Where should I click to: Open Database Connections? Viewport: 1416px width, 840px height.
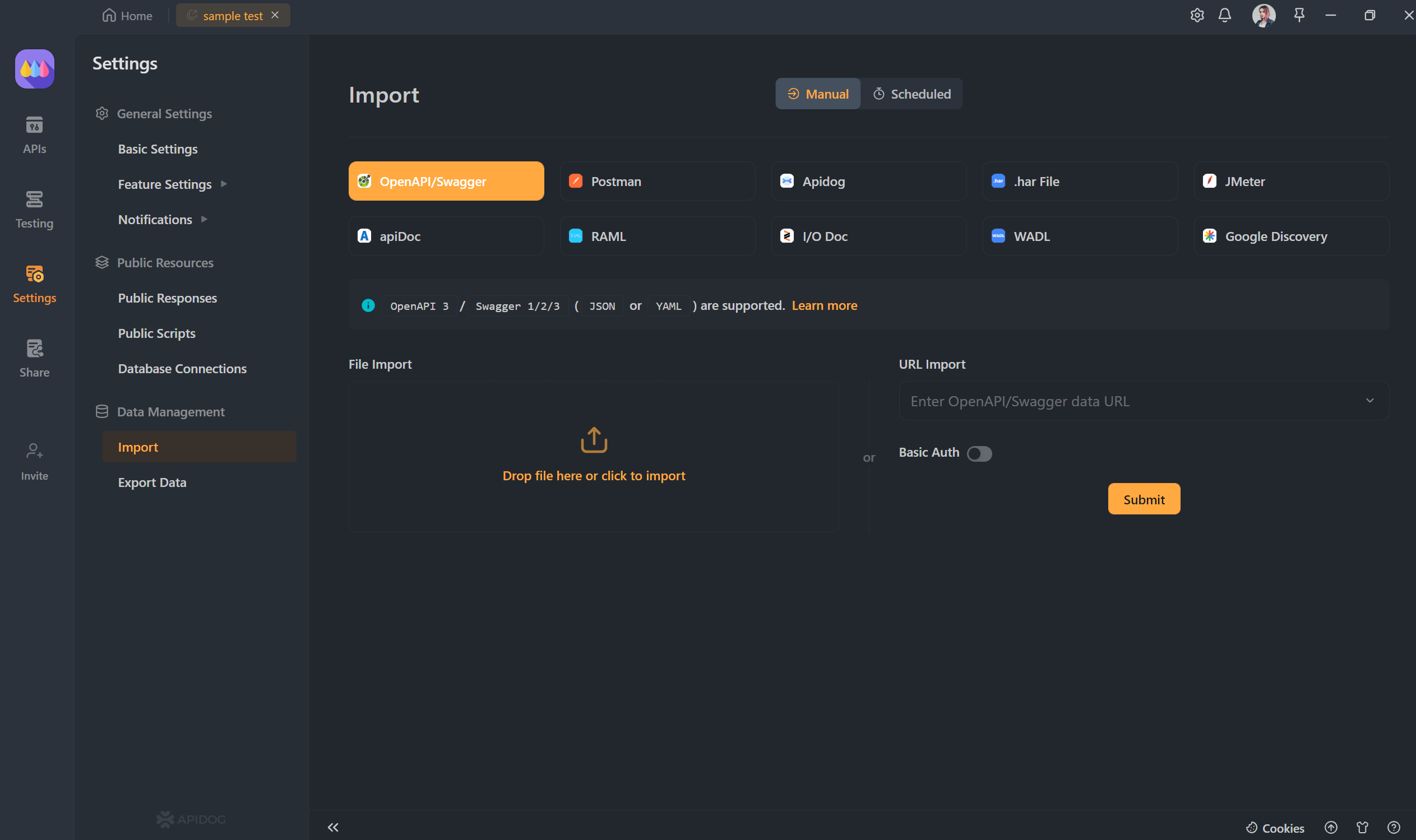pyautogui.click(x=182, y=369)
